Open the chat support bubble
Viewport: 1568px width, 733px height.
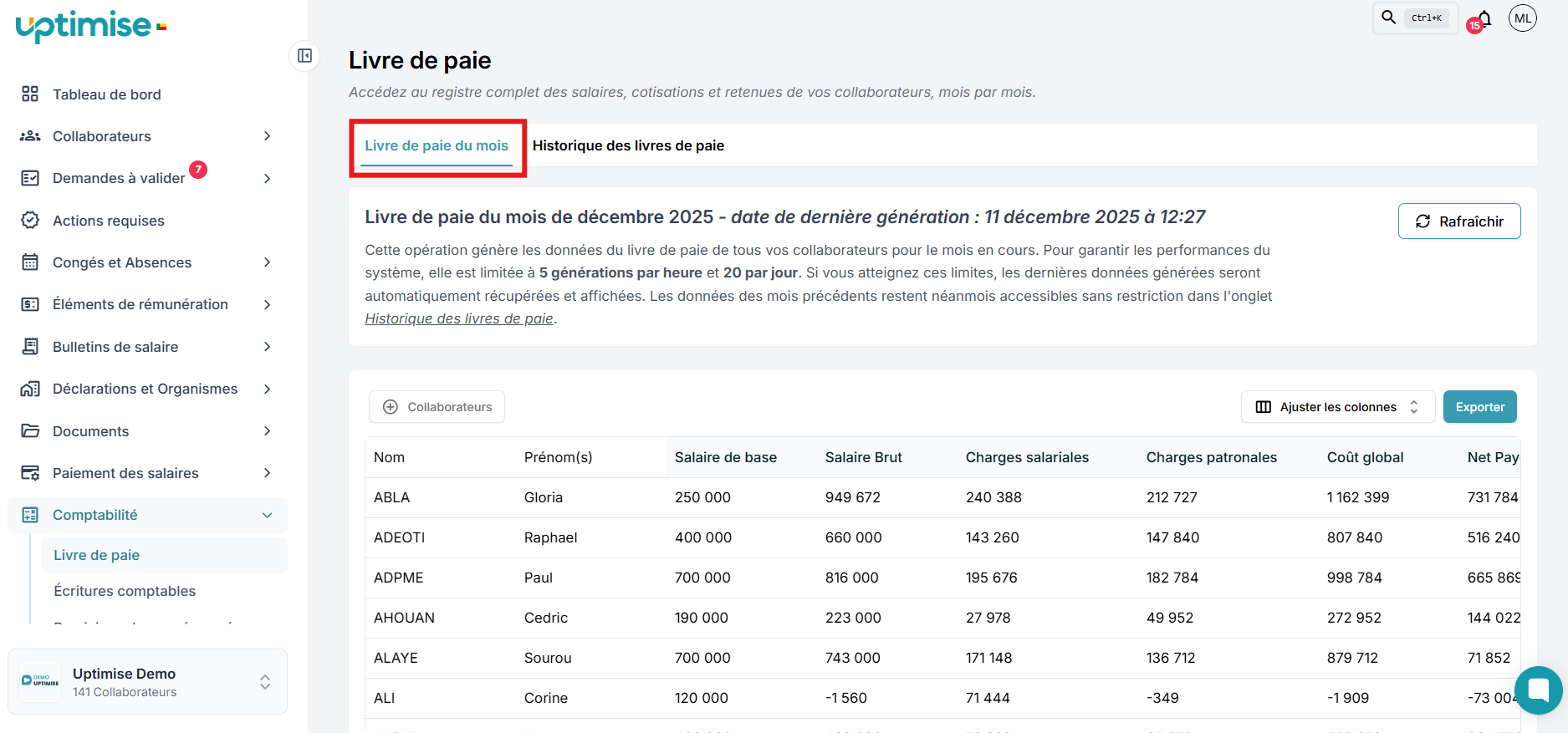click(x=1539, y=690)
